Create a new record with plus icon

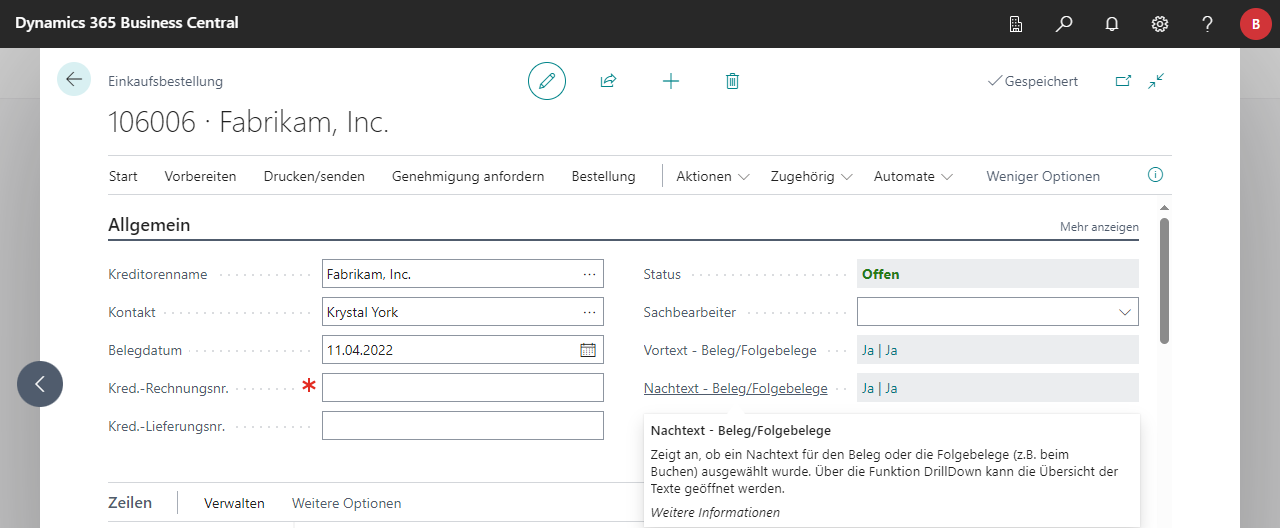(x=671, y=81)
